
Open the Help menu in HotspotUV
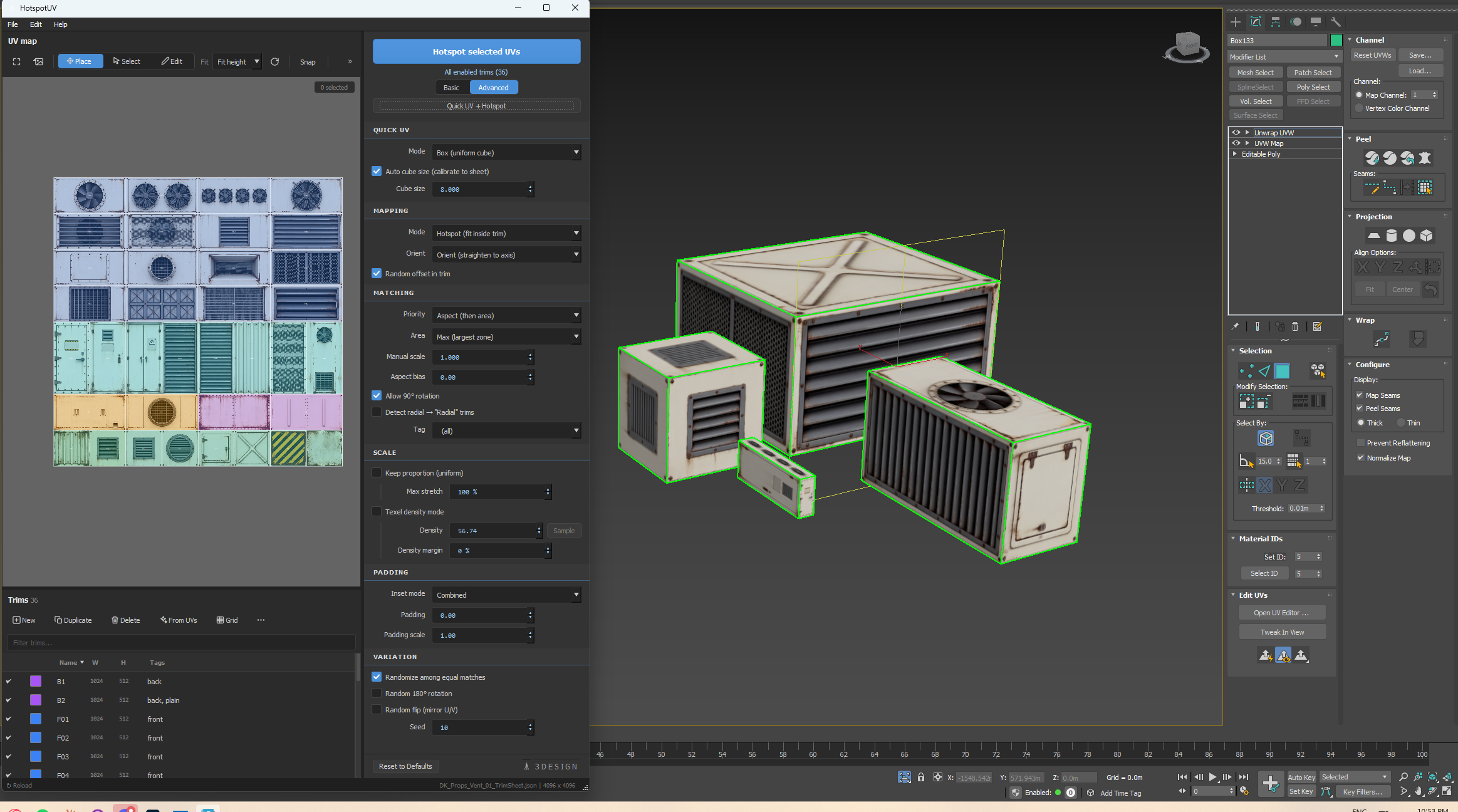tap(60, 24)
